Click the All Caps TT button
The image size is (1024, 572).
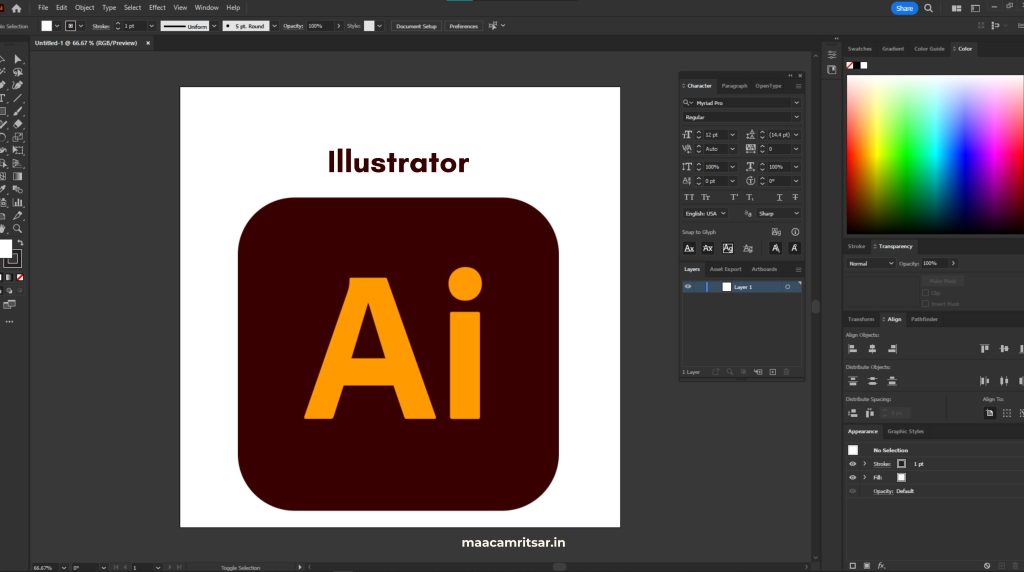click(x=689, y=197)
